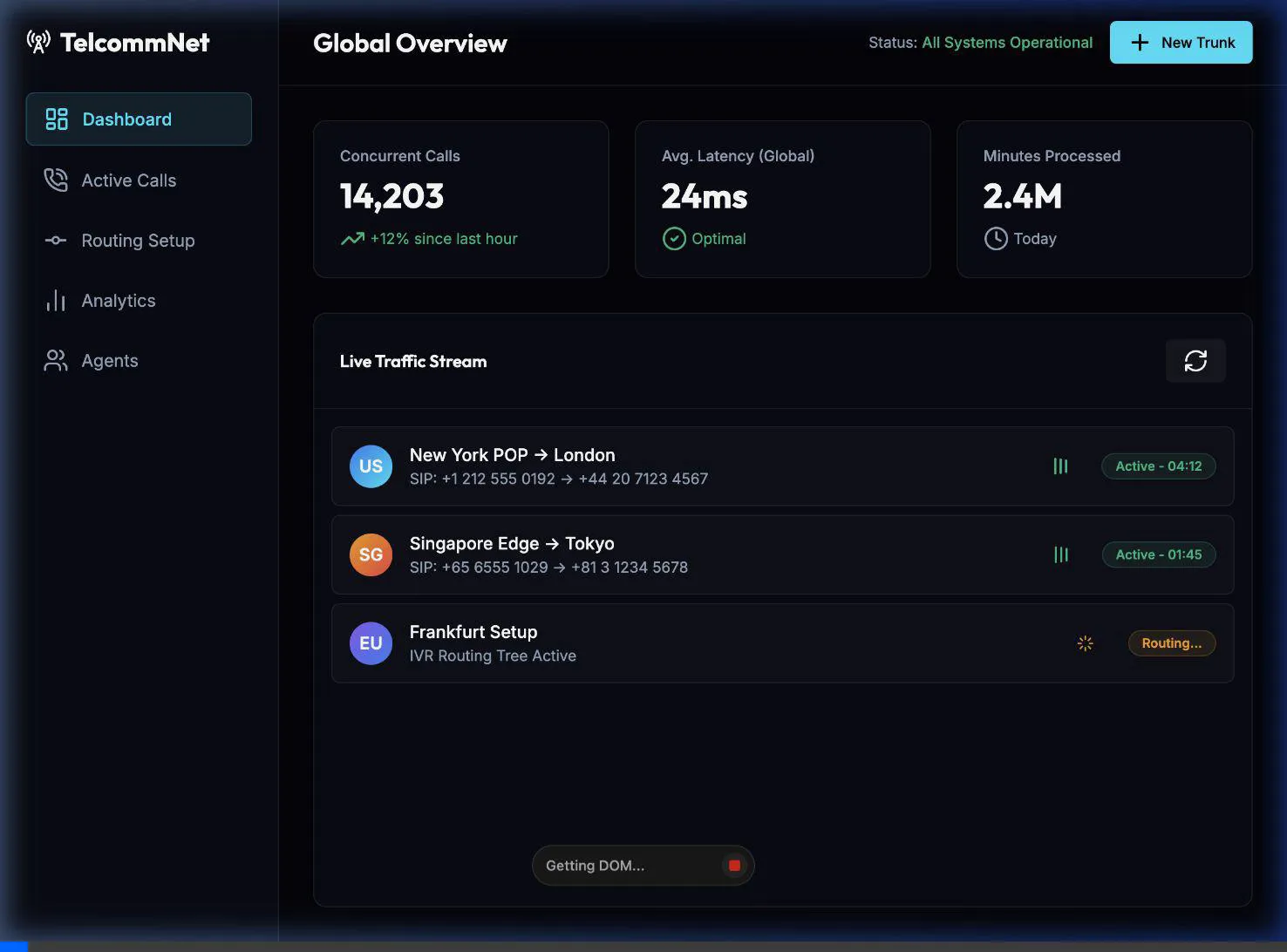Click the TelcommNet antenna logo

[37, 41]
